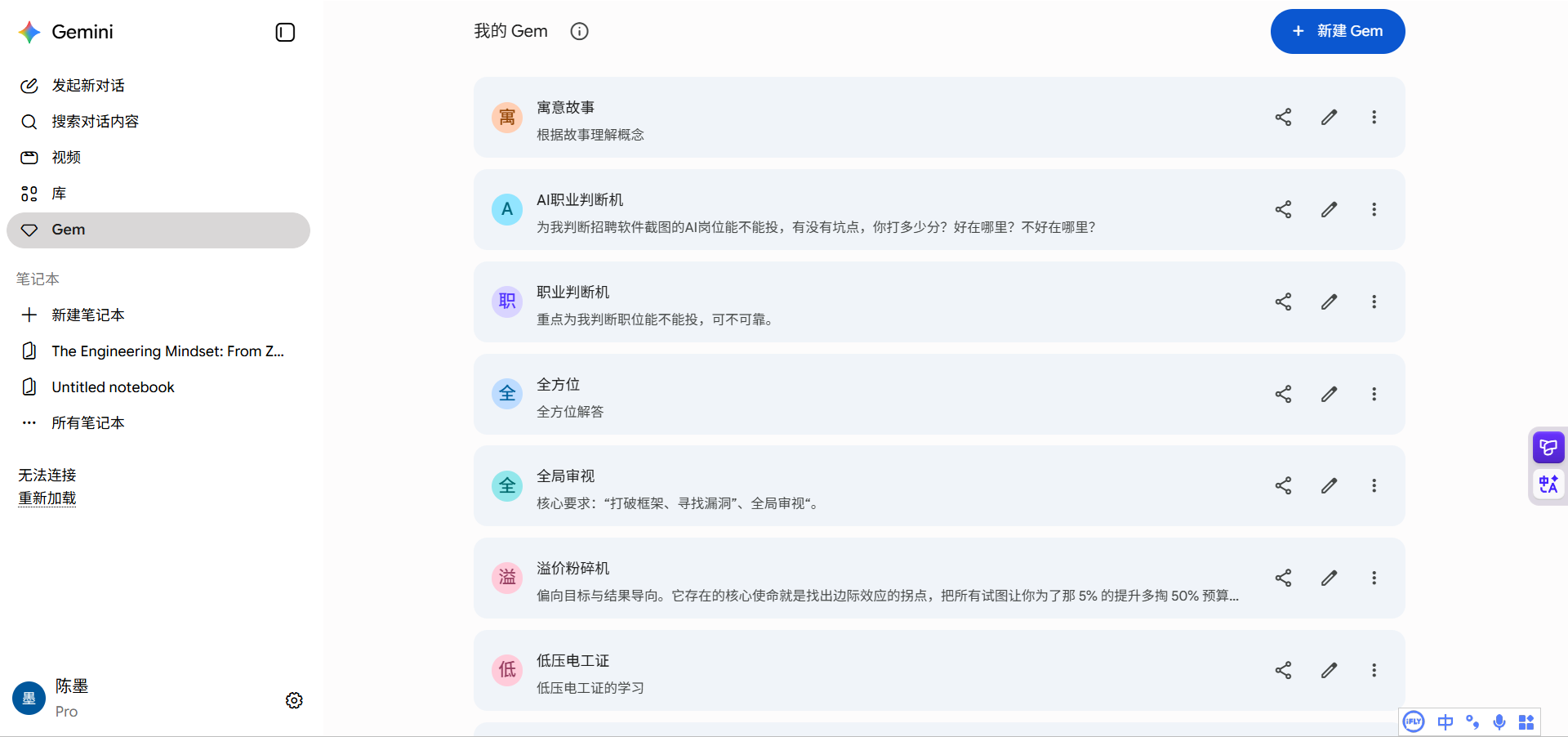Click the purple floating assistant icon

click(1548, 448)
